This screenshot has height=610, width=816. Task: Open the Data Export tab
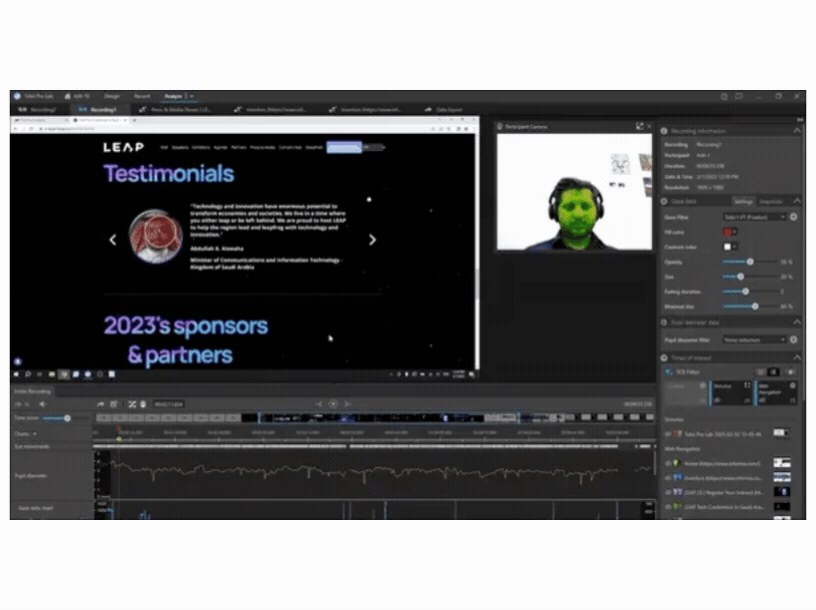pos(444,110)
